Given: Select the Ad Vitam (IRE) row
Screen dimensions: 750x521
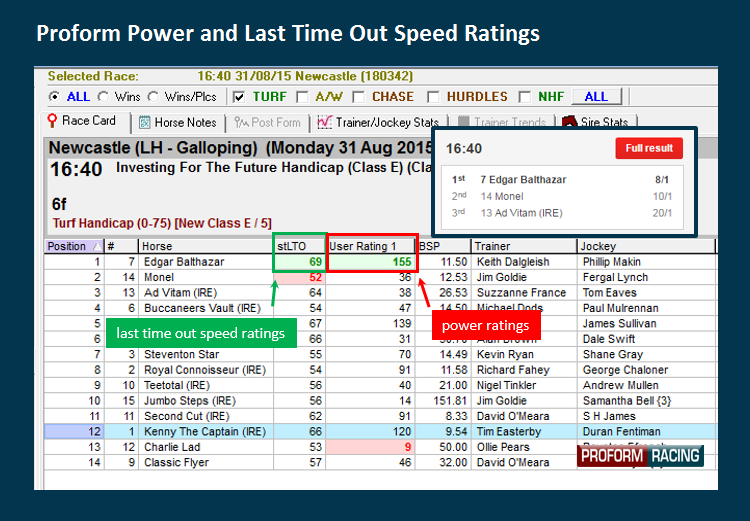Looking at the screenshot, I should point(380,293).
